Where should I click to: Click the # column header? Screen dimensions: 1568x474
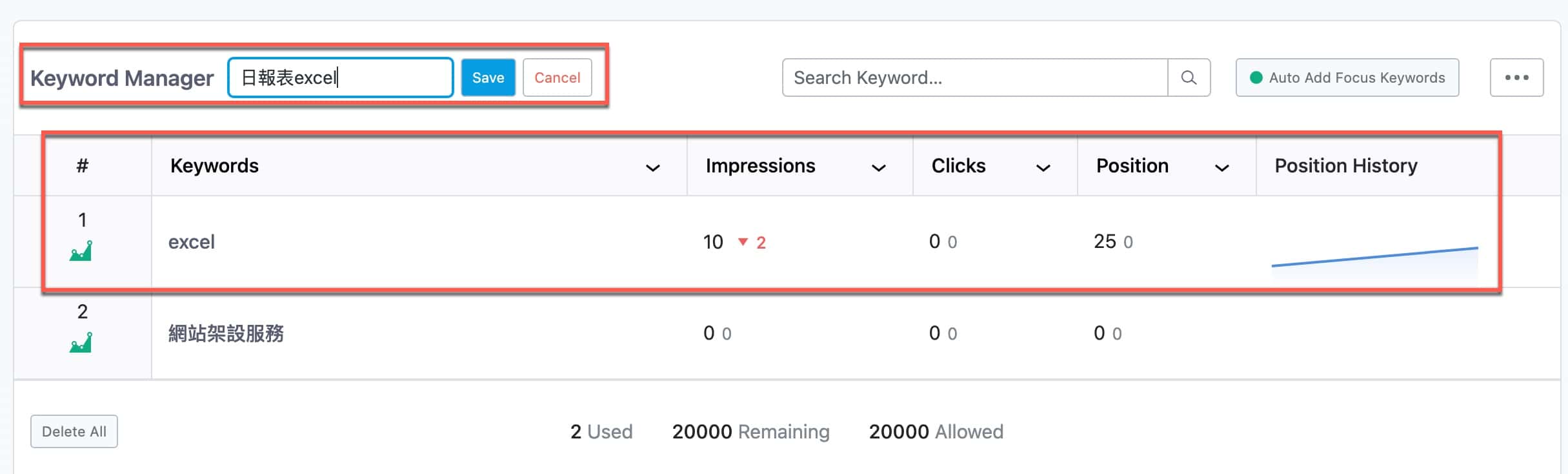[x=82, y=166]
